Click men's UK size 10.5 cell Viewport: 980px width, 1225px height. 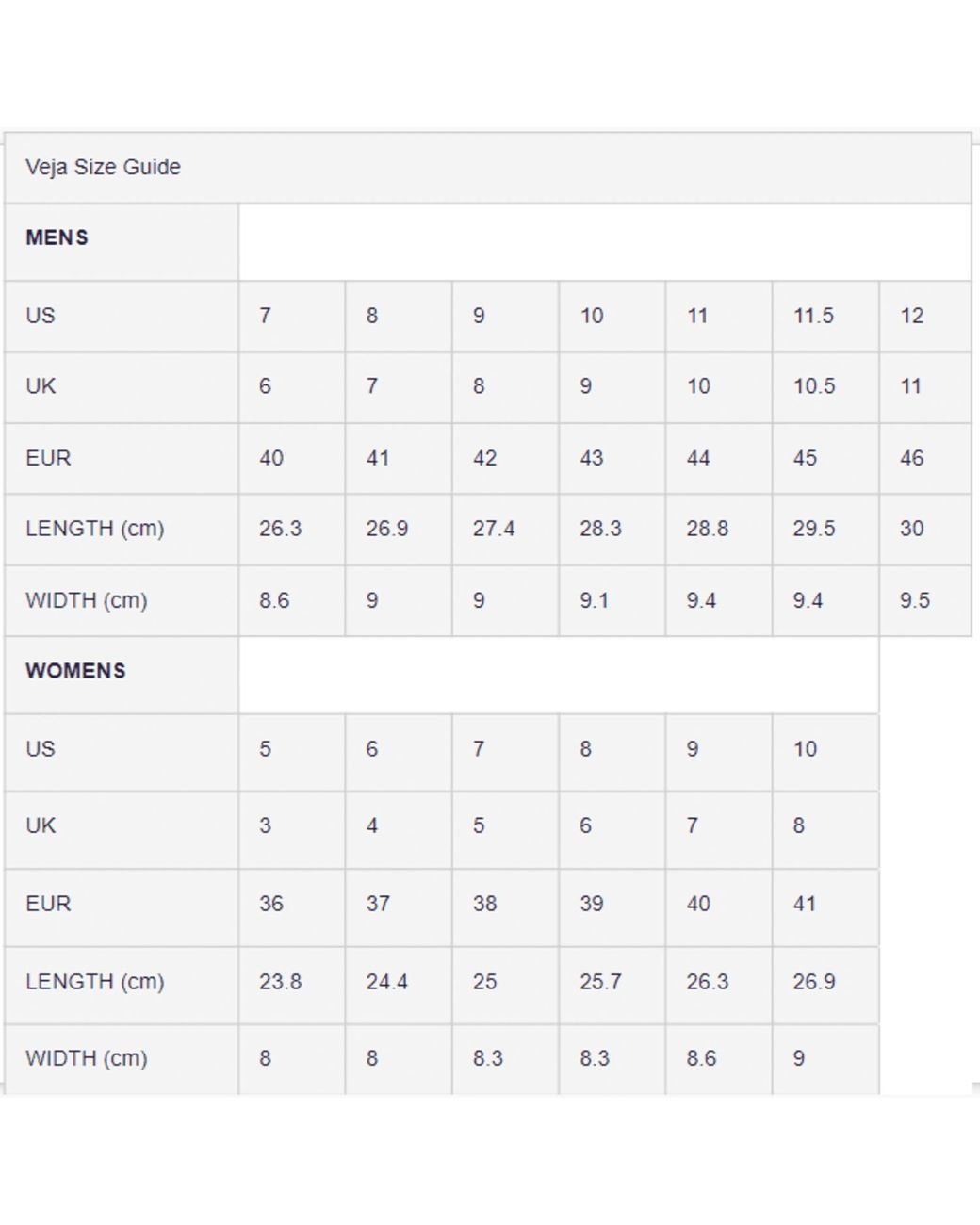pos(825,386)
